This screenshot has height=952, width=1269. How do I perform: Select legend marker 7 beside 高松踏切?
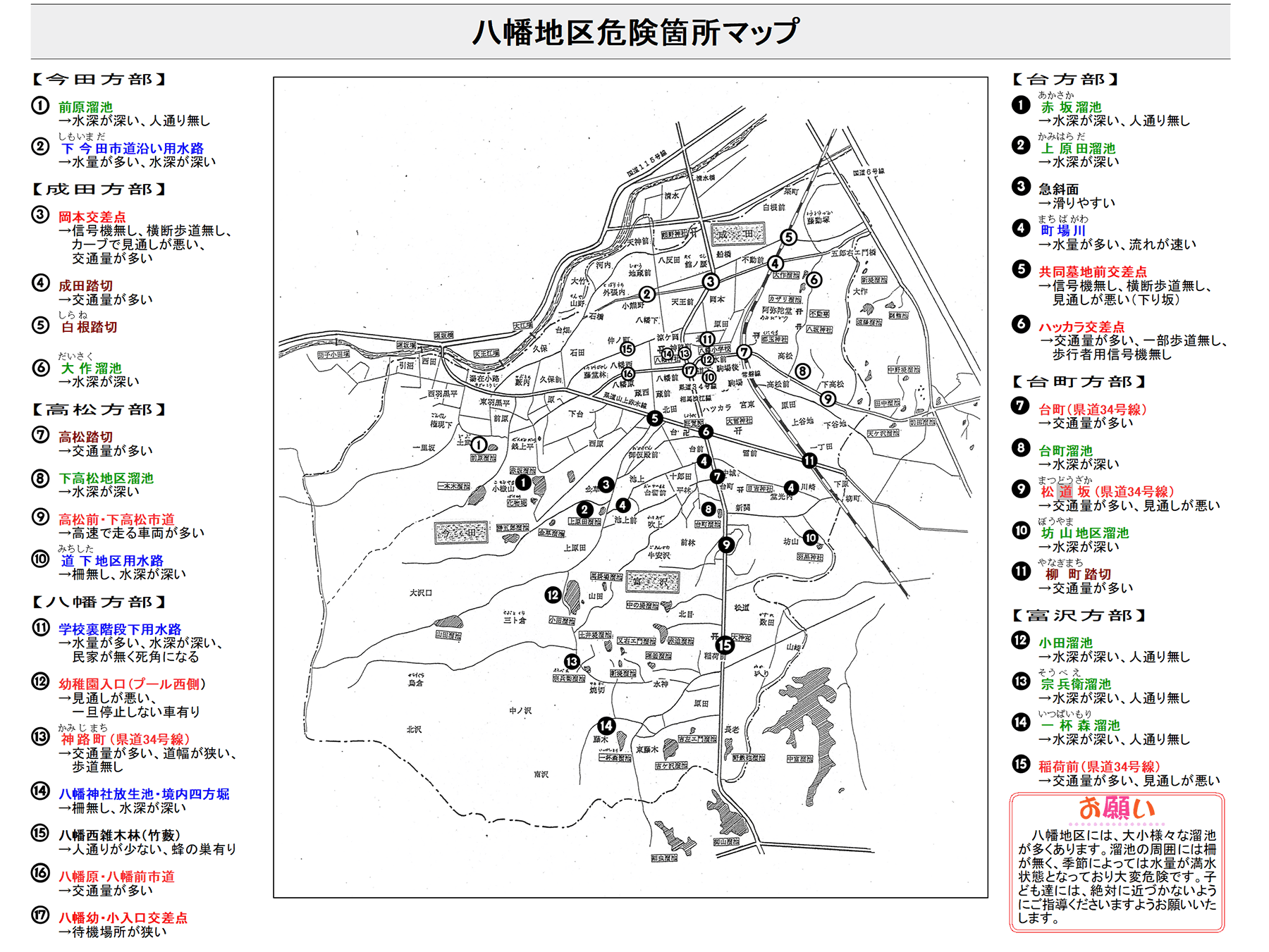pos(40,435)
